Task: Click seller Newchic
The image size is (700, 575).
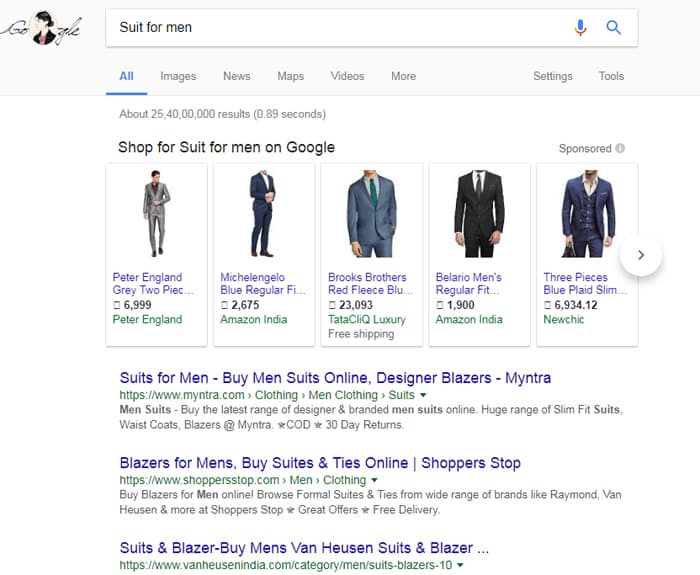Action: [564, 320]
